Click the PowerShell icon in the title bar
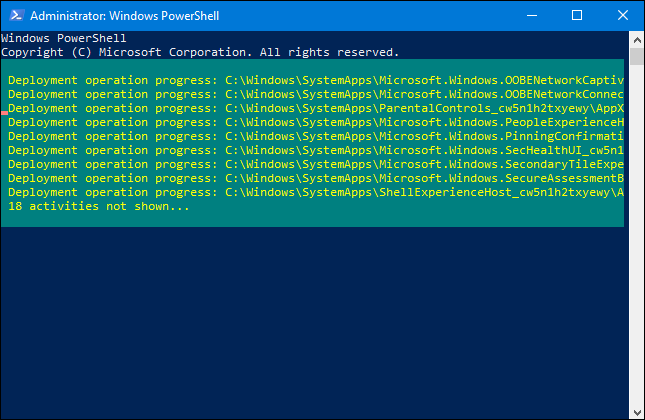Viewport: 645px width, 420px height. click(x=14, y=16)
